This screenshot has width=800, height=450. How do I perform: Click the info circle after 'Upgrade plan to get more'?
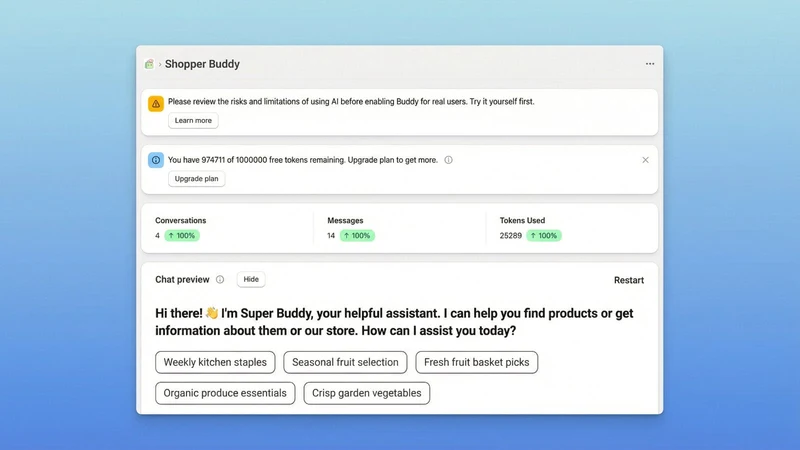[x=448, y=160]
